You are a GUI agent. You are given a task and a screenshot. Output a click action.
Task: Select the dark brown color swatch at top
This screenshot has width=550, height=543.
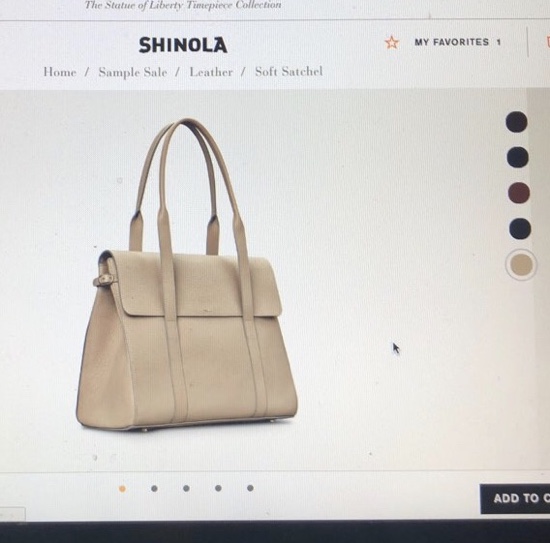pyautogui.click(x=516, y=122)
